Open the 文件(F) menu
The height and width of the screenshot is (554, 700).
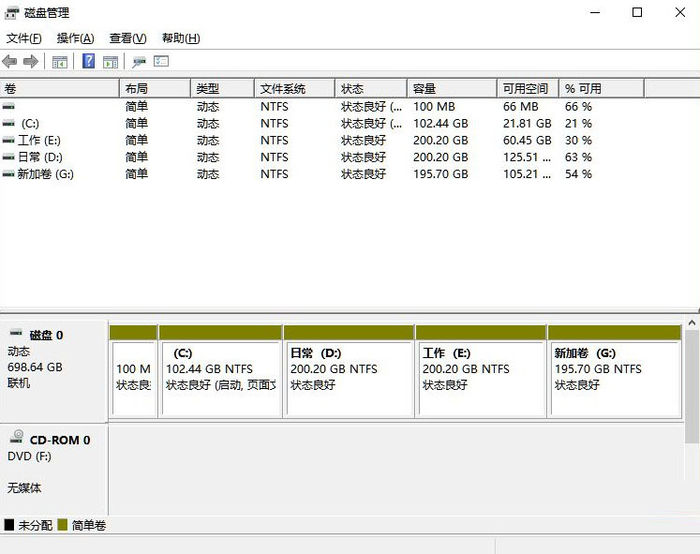(x=24, y=38)
